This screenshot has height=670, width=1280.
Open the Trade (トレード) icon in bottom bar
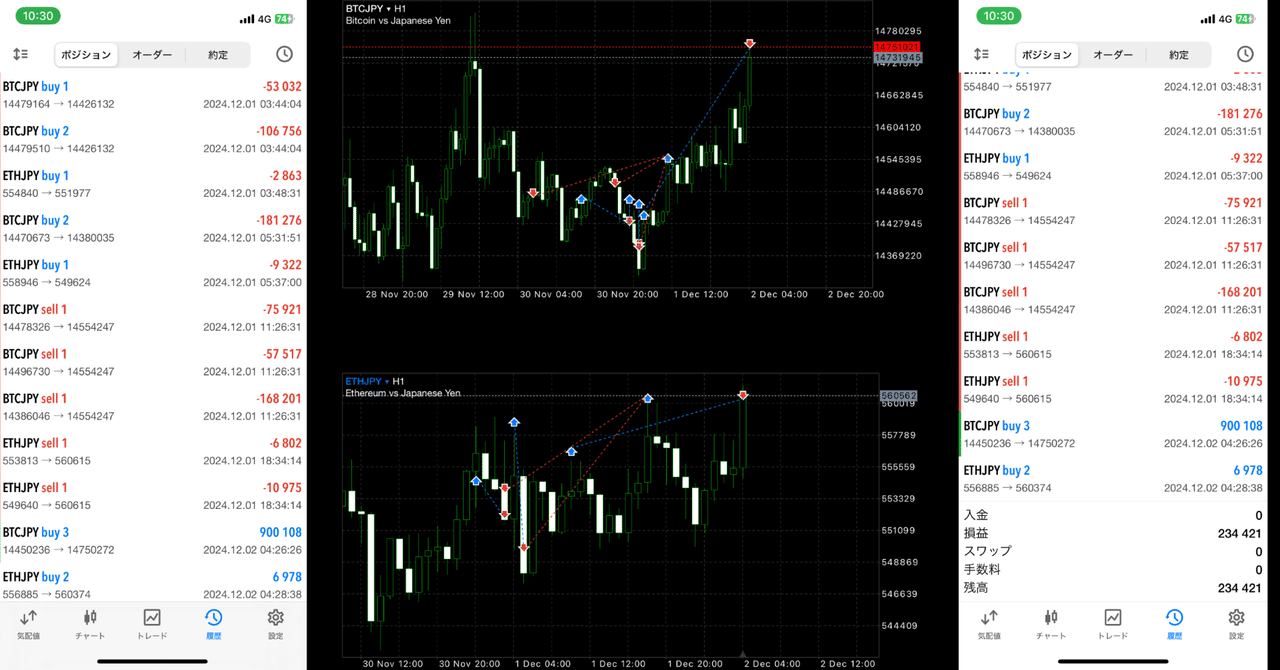coord(151,625)
